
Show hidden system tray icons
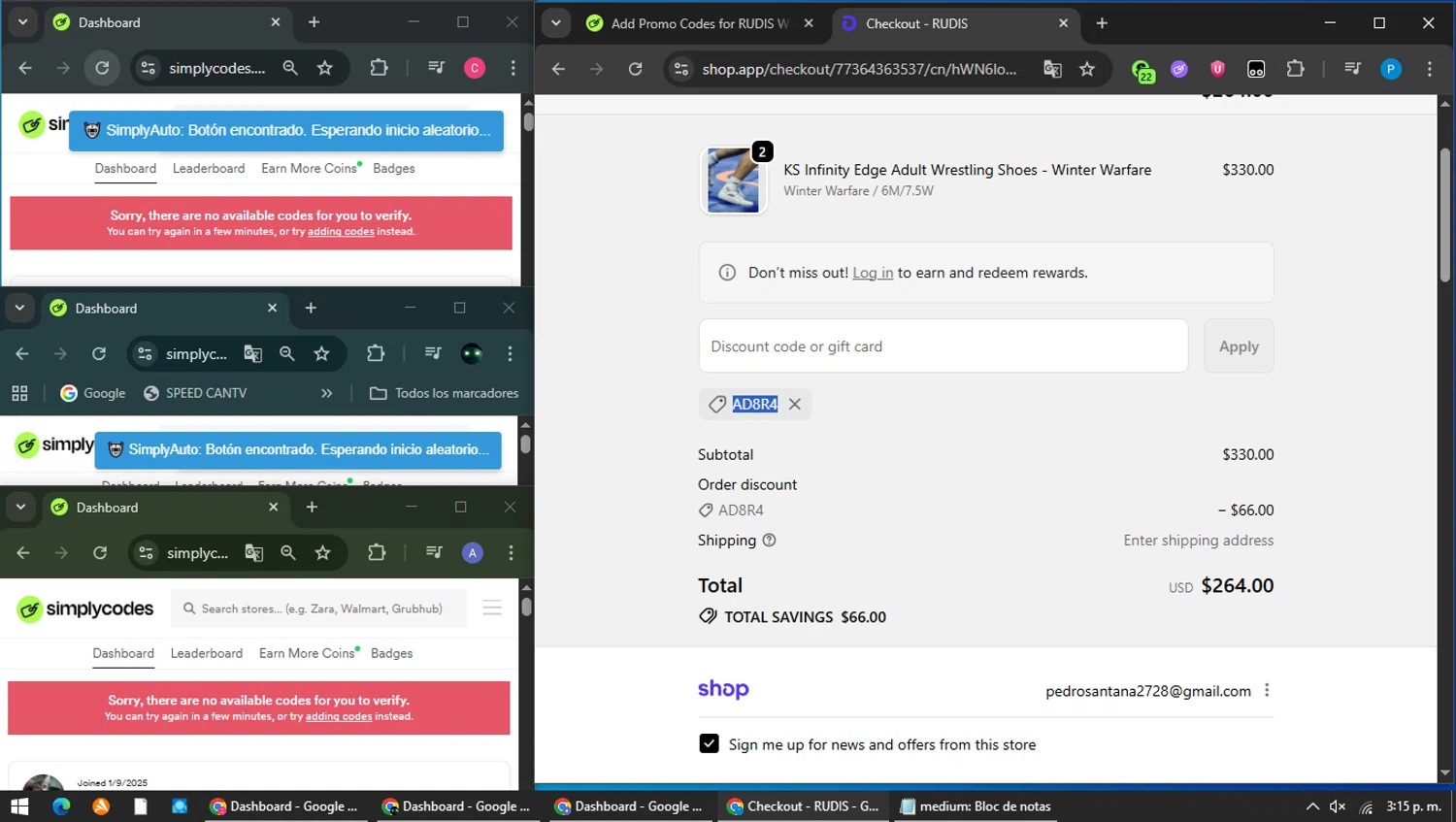pos(1312,806)
